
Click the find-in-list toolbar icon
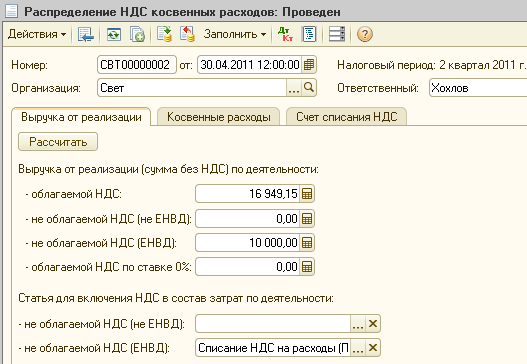[x=86, y=34]
